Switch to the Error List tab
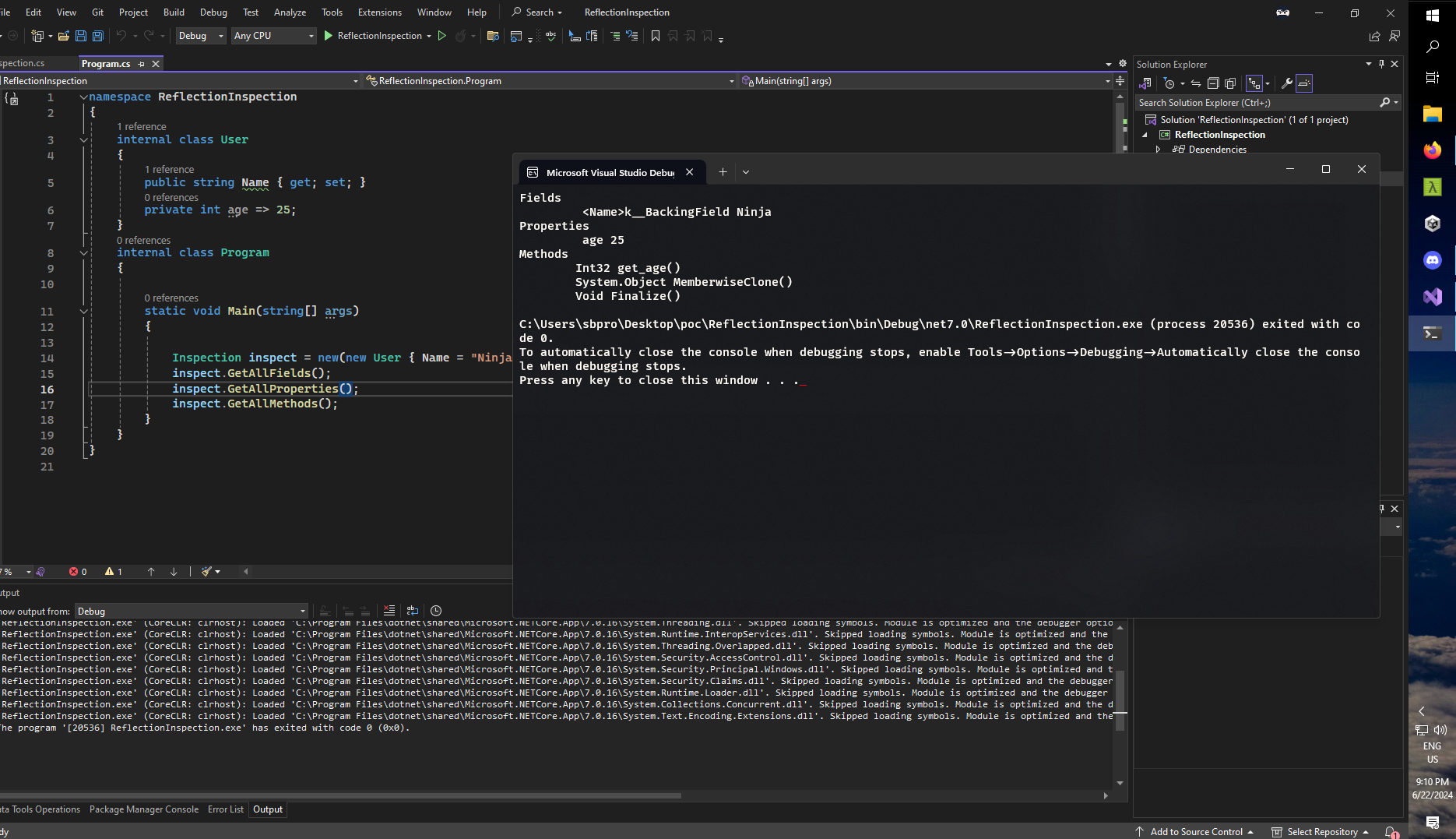This screenshot has width=1456, height=839. [226, 809]
